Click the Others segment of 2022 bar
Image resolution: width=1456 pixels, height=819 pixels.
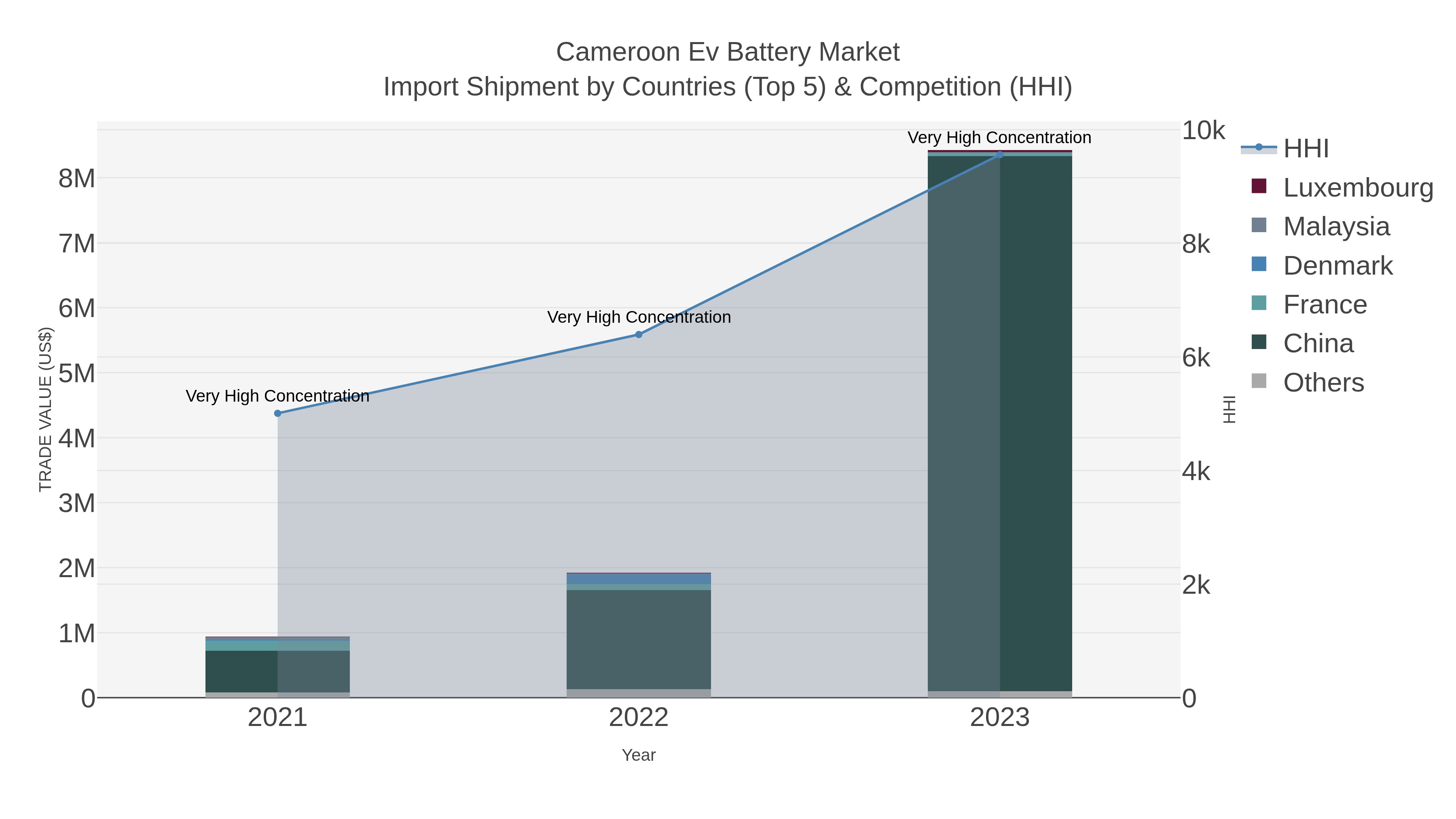click(639, 694)
